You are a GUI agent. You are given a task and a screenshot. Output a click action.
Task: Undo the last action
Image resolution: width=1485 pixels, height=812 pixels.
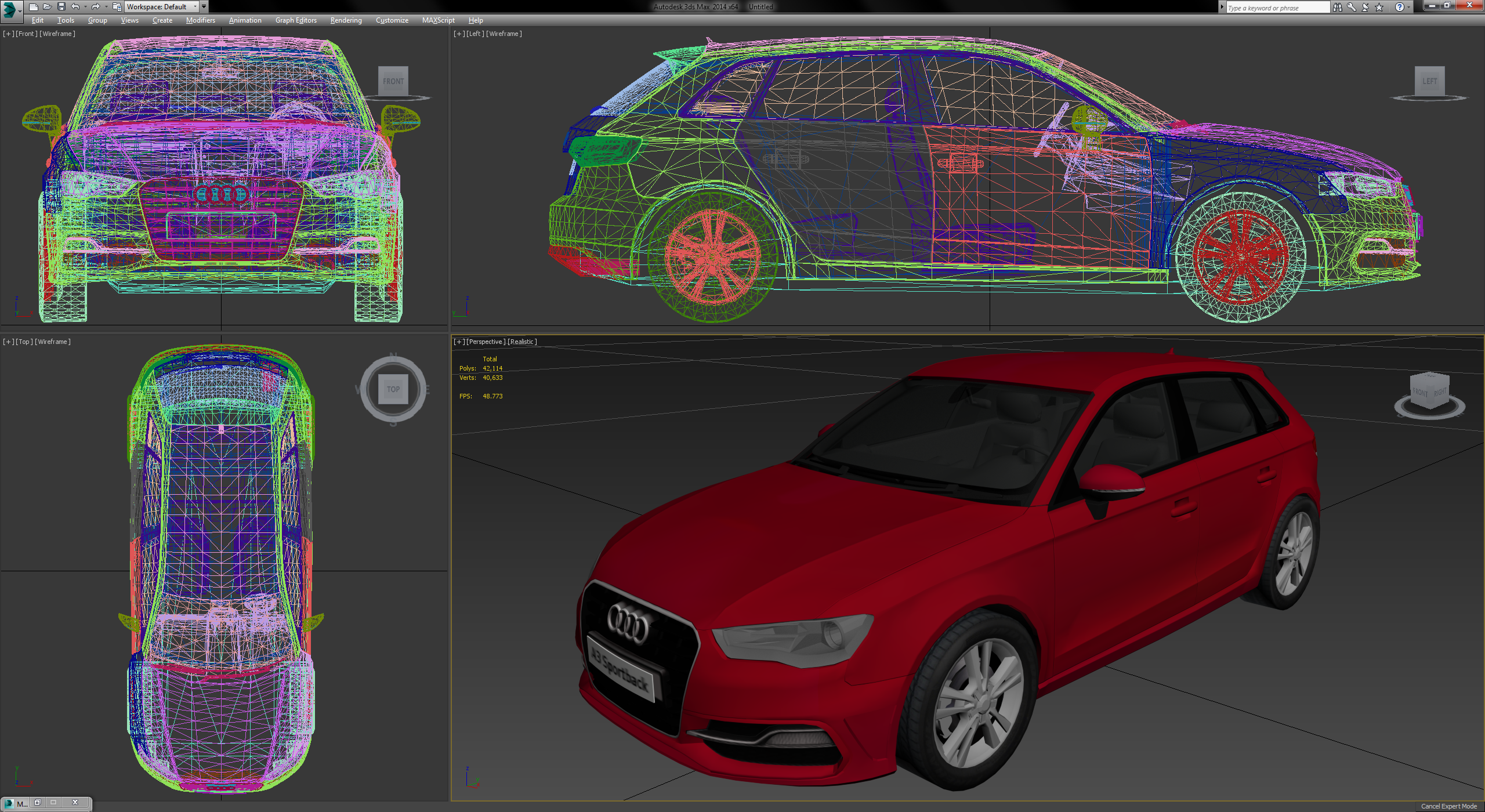tap(75, 7)
